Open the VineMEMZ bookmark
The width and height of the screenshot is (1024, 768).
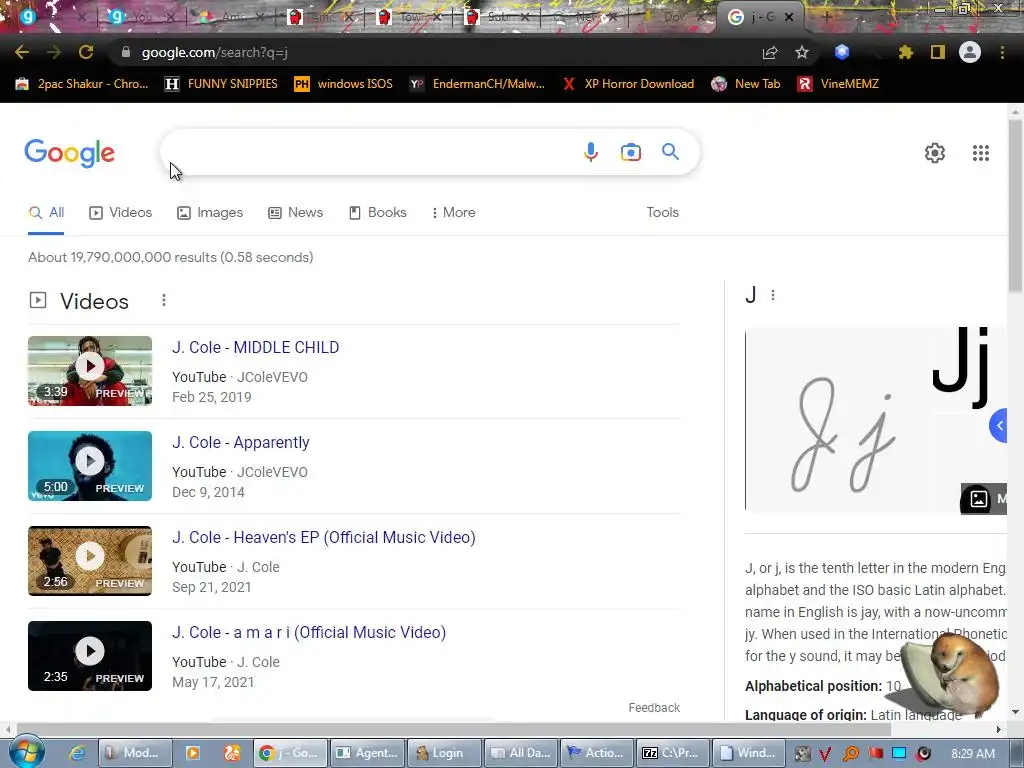pos(838,84)
